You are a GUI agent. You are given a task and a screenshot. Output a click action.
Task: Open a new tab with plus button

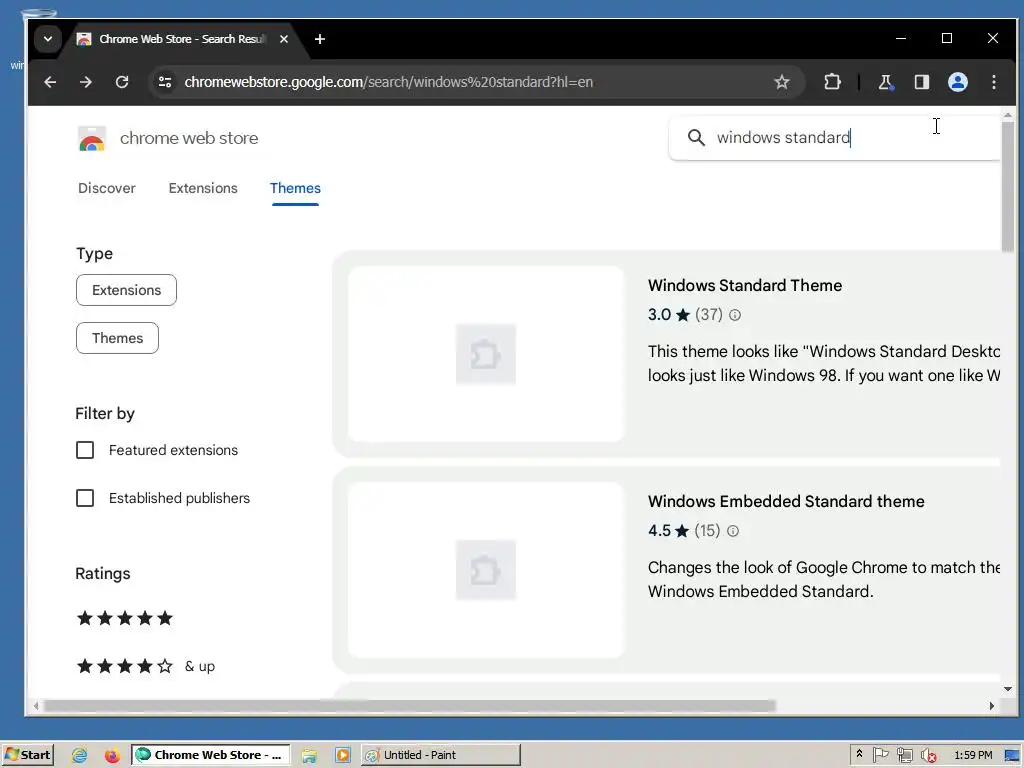(319, 39)
